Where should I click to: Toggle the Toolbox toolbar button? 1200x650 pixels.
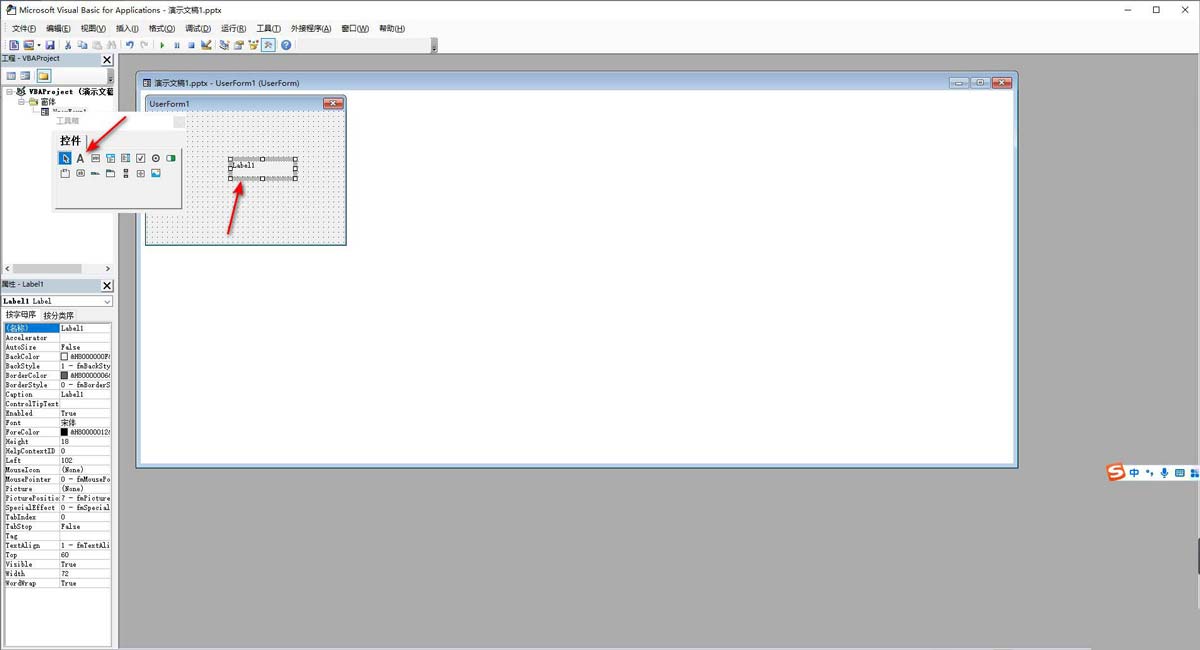coord(269,45)
